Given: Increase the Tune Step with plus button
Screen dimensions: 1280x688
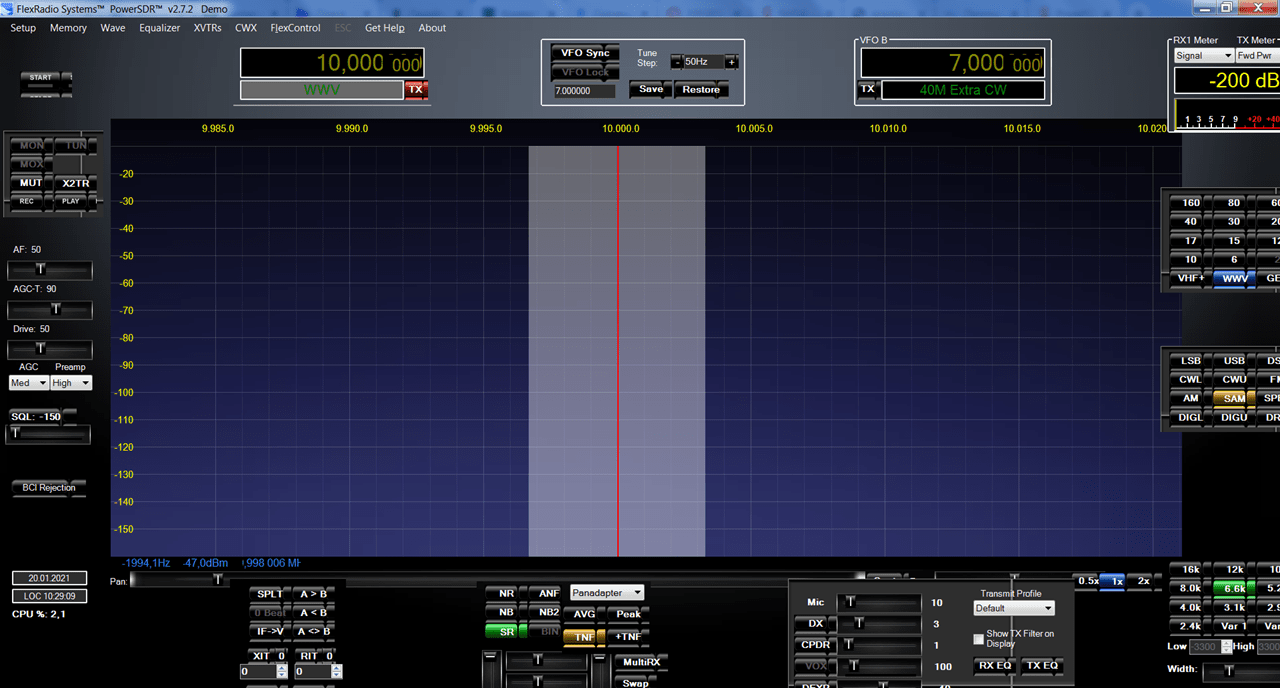Looking at the screenshot, I should click(x=731, y=62).
